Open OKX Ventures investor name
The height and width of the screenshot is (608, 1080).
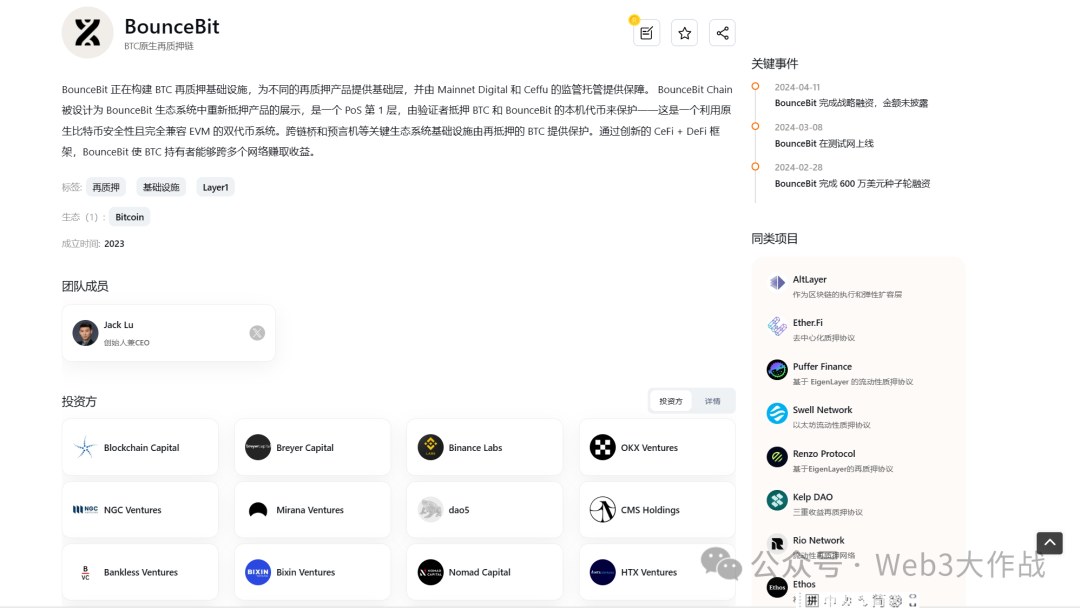(x=650, y=448)
